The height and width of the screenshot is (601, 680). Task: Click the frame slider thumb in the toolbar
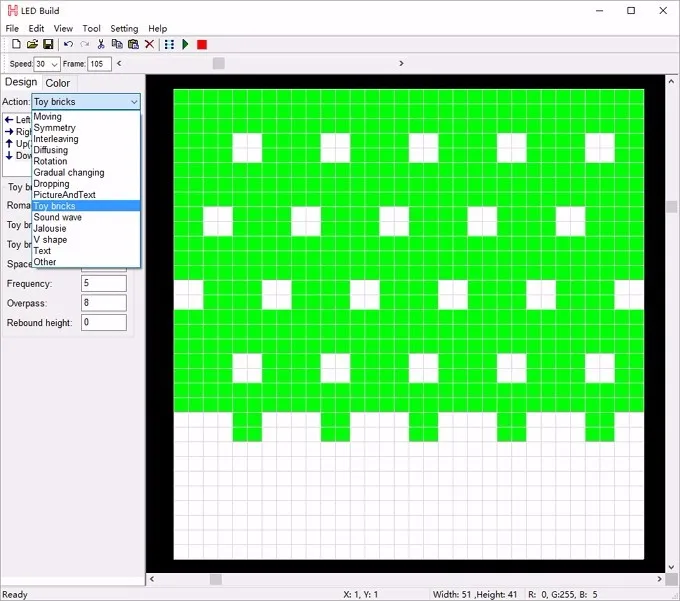pos(218,63)
